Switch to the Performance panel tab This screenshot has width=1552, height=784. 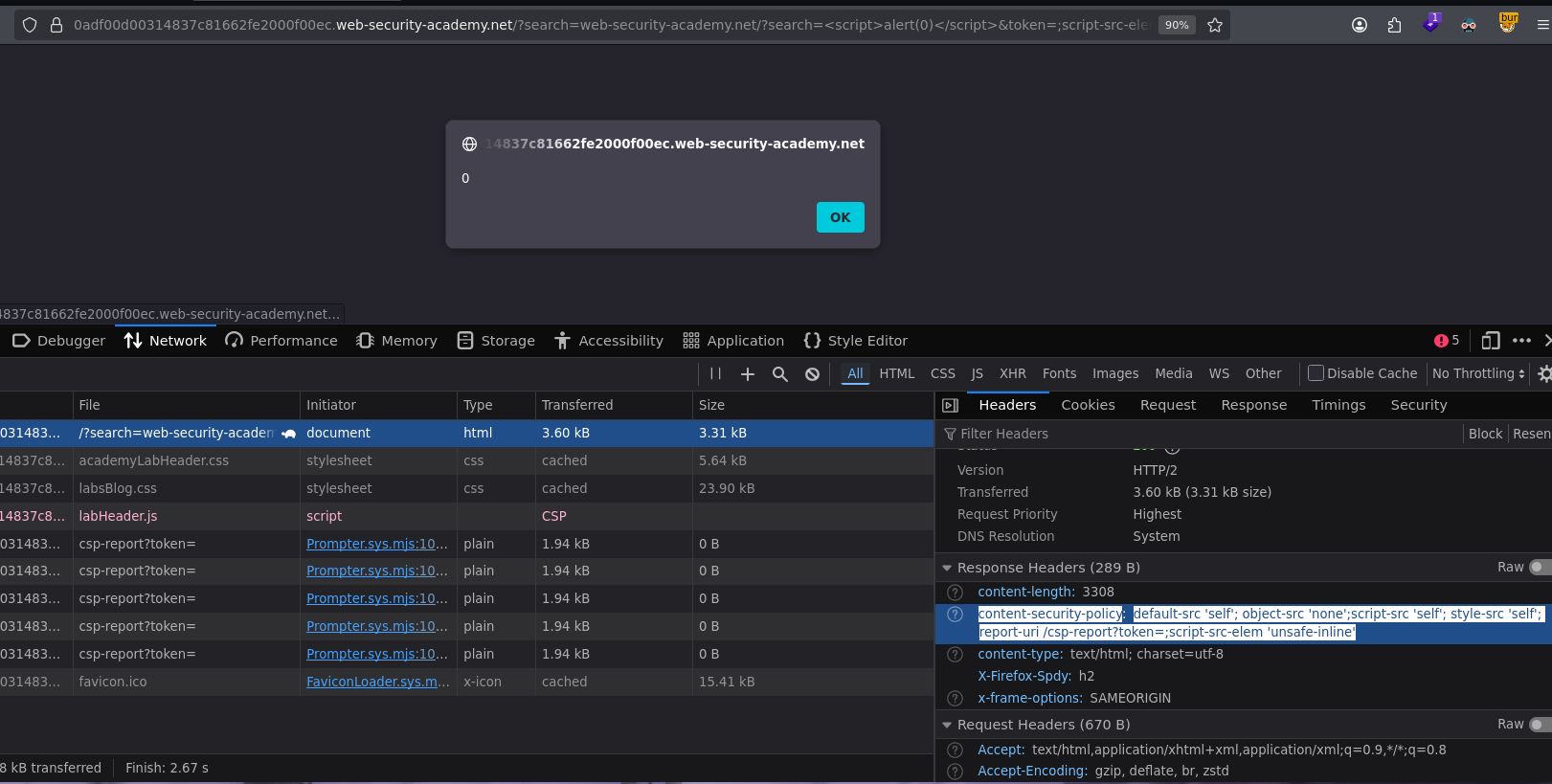281,341
